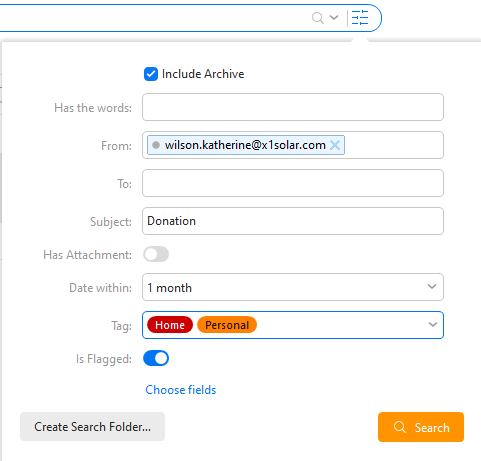This screenshot has height=461, width=481.
Task: Click the Subject field containing Donation
Action: [x=293, y=221]
